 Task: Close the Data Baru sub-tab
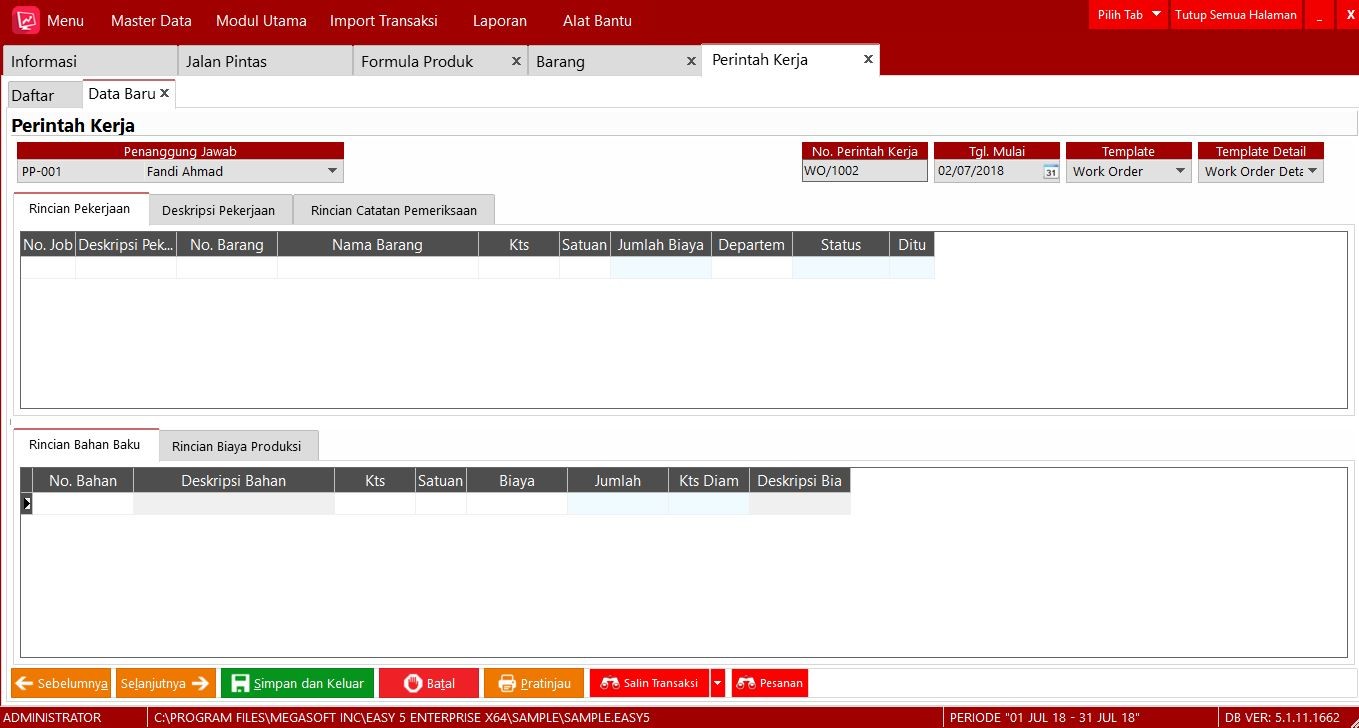(x=165, y=93)
